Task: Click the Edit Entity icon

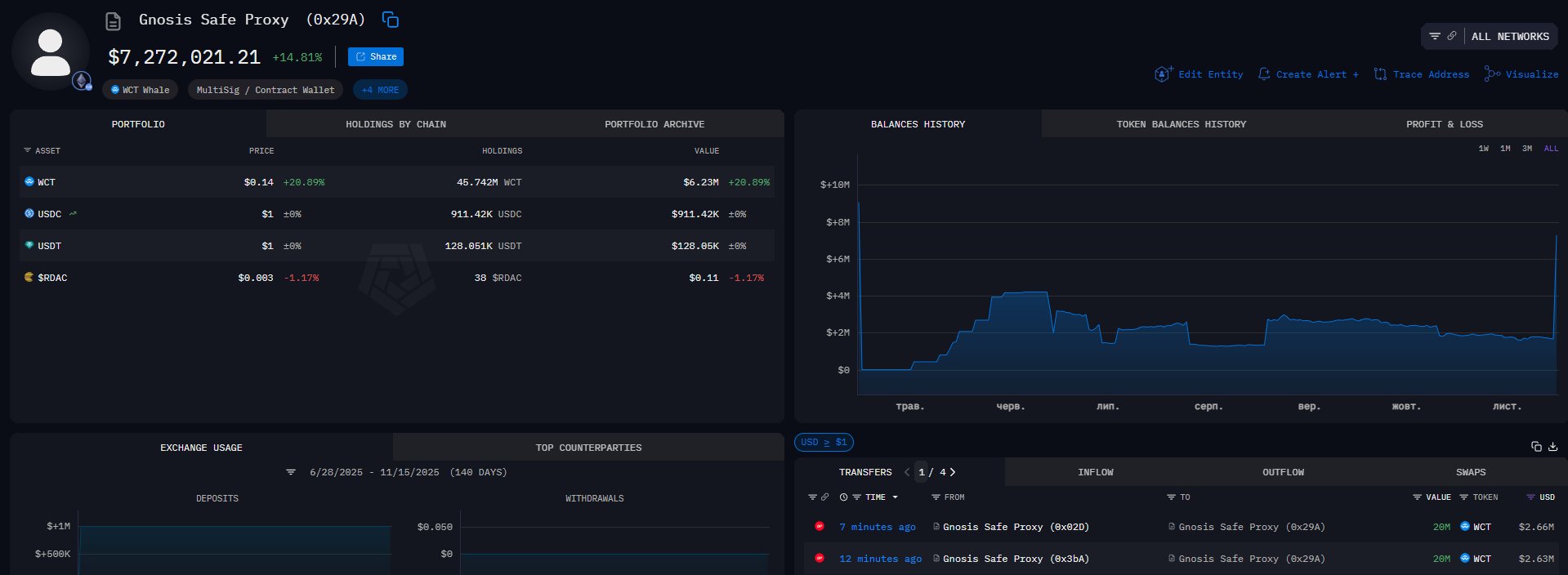Action: 1163,74
